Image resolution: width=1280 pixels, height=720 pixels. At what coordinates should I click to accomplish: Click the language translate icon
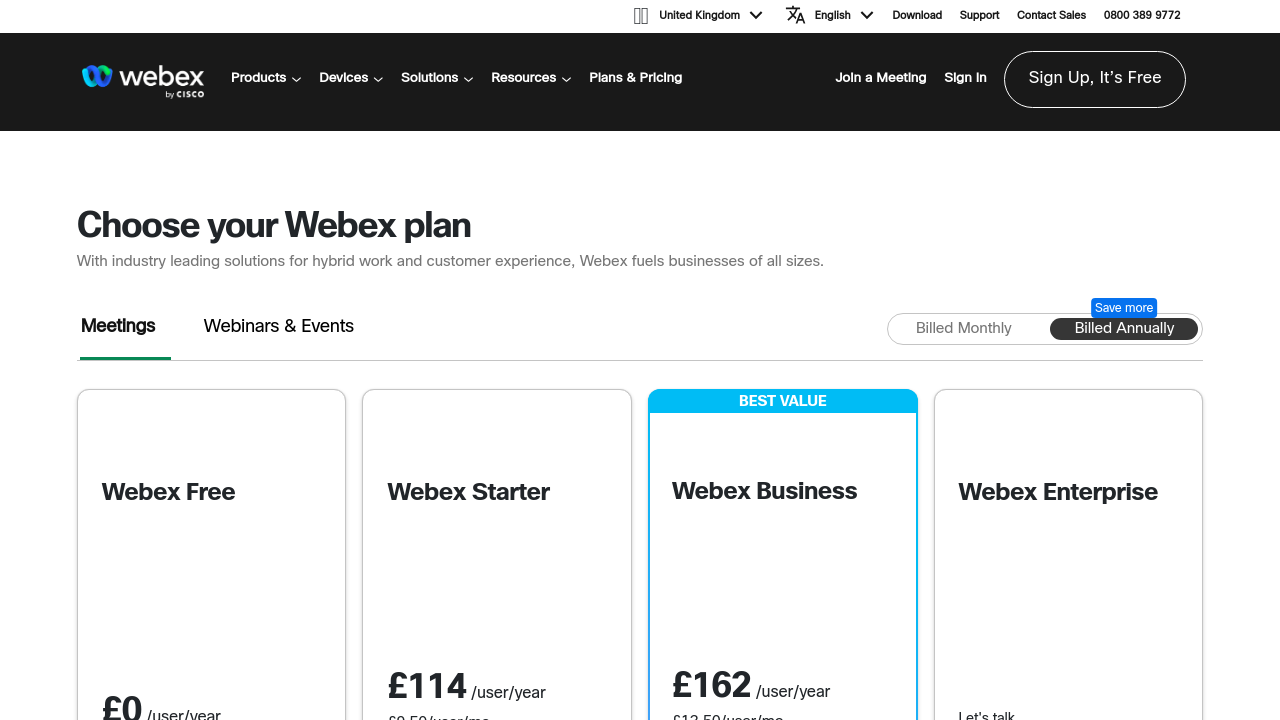795,15
